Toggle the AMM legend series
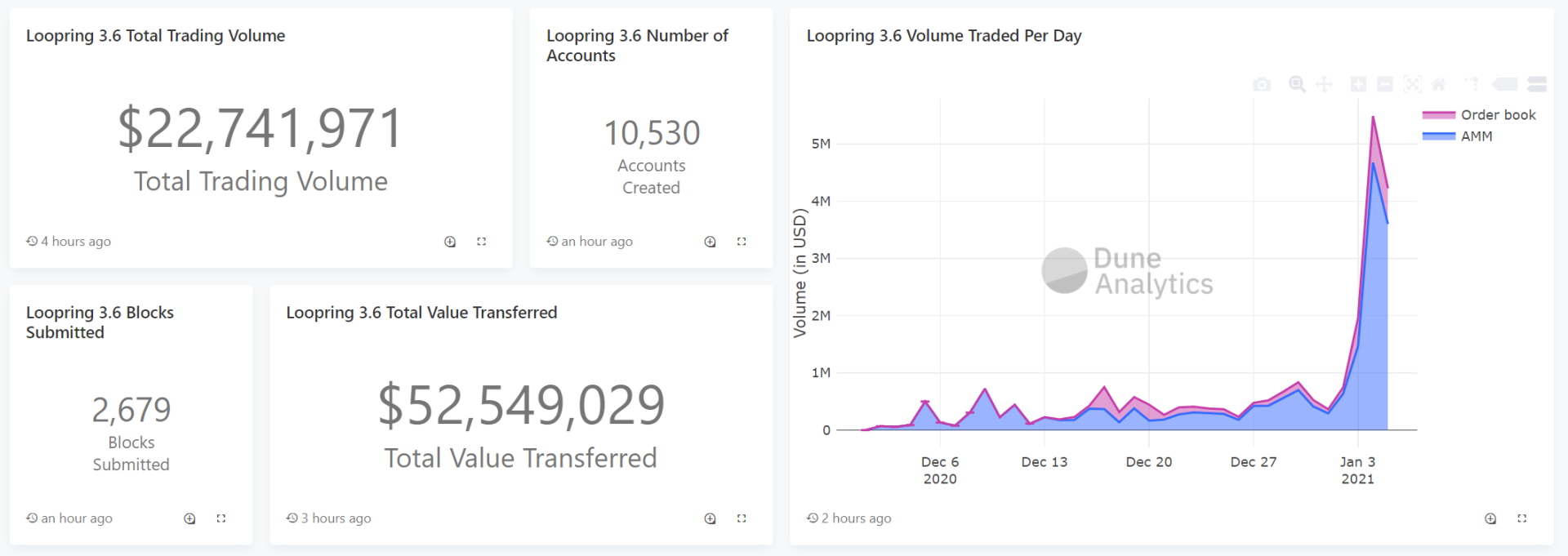1568x556 pixels. [x=1458, y=136]
